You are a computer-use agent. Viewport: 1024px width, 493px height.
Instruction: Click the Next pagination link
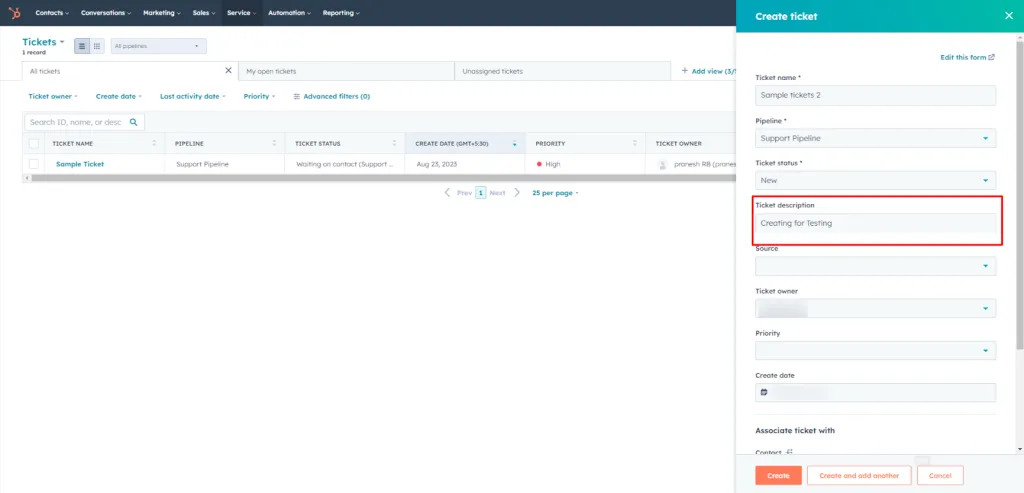click(x=498, y=193)
